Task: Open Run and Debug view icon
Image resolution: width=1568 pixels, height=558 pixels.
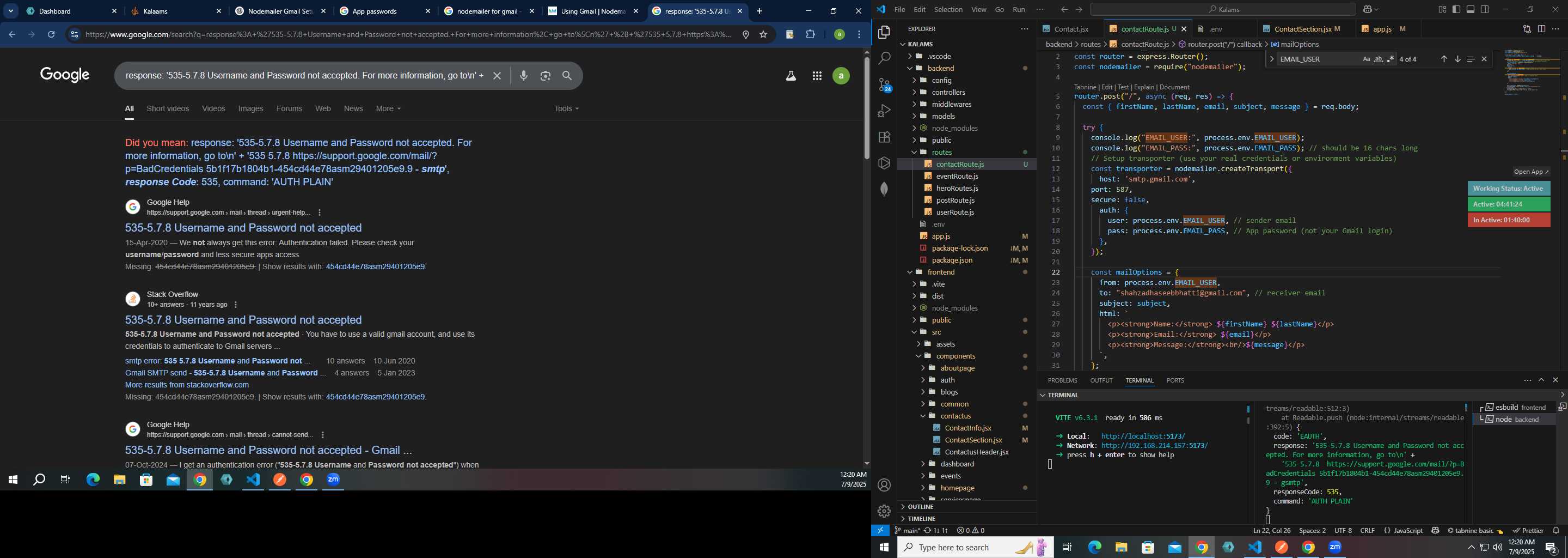Action: (884, 111)
